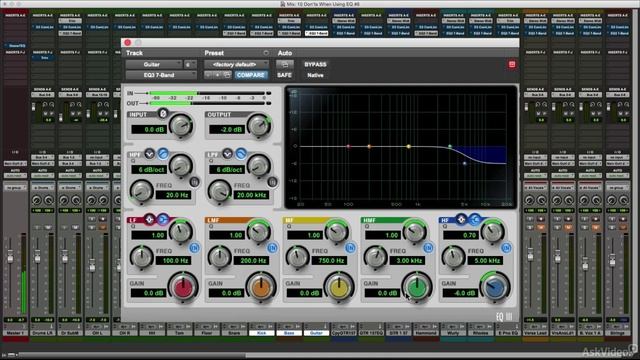Adjust the green HMF gain knob
The height and width of the screenshot is (360, 640).
(417, 287)
